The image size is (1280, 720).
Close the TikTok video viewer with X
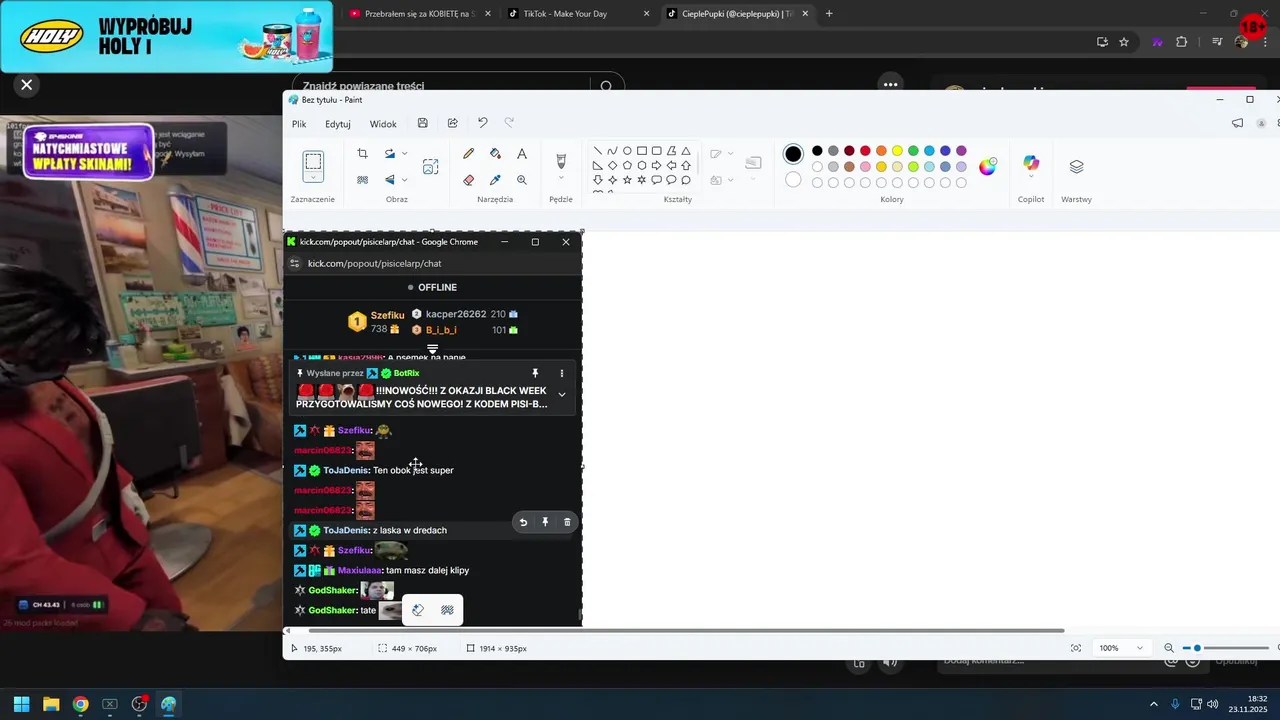click(27, 85)
